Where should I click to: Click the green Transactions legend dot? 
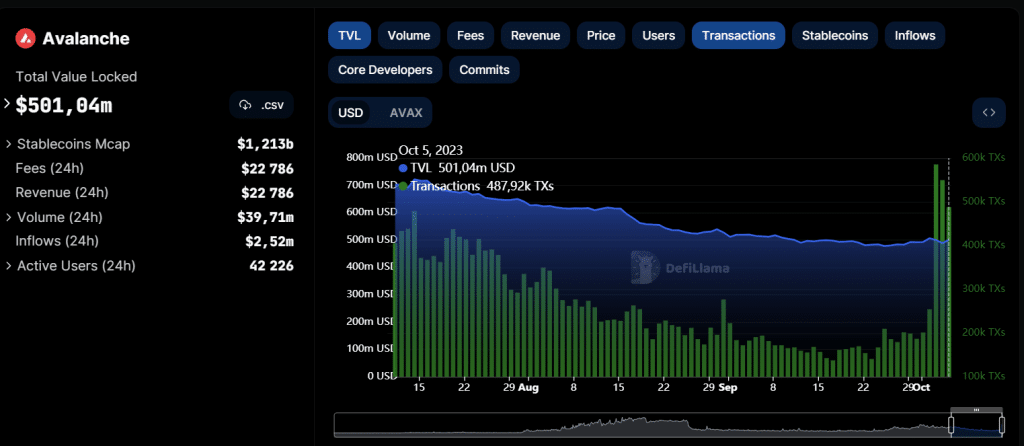coord(402,186)
